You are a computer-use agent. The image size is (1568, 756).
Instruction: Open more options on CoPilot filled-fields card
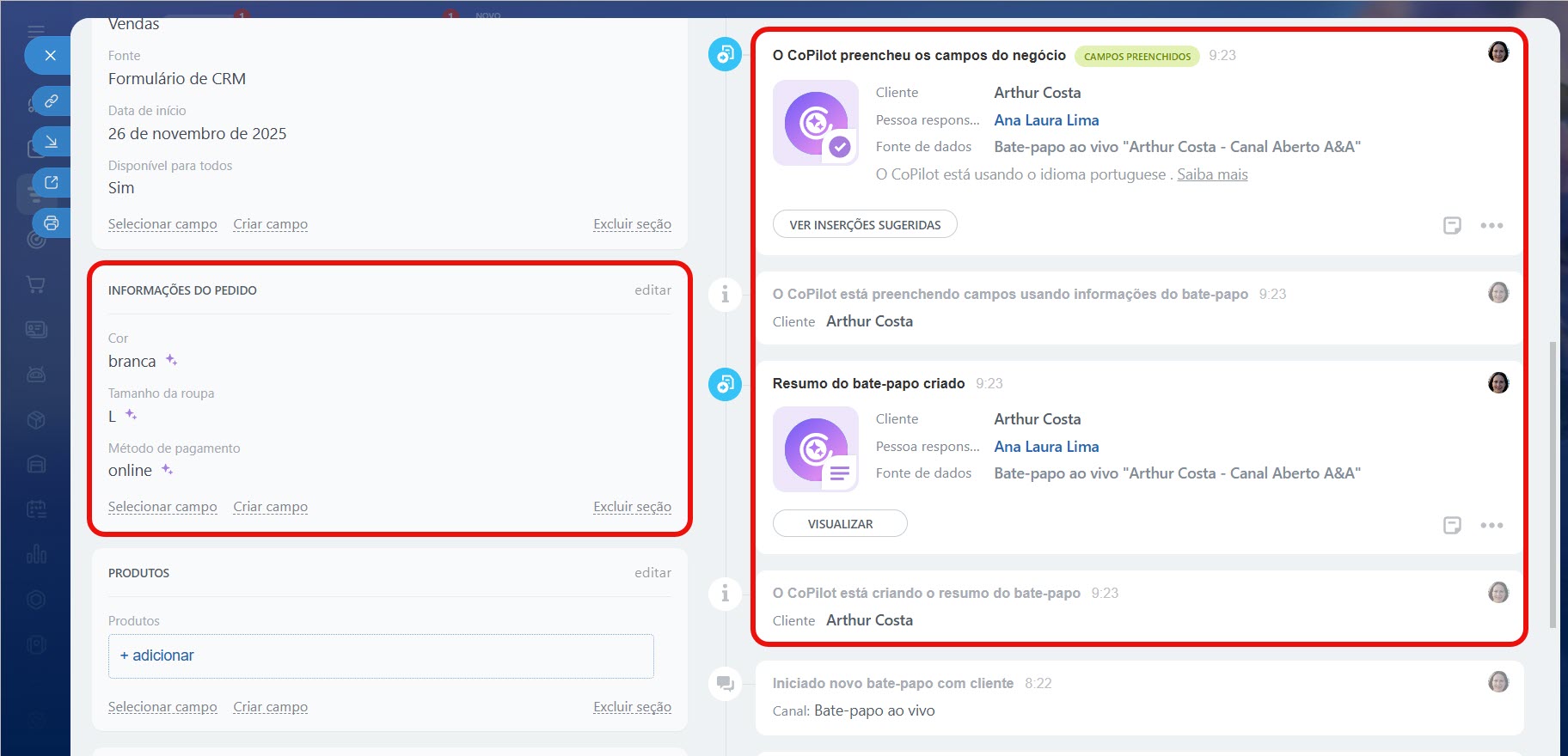[1491, 225]
